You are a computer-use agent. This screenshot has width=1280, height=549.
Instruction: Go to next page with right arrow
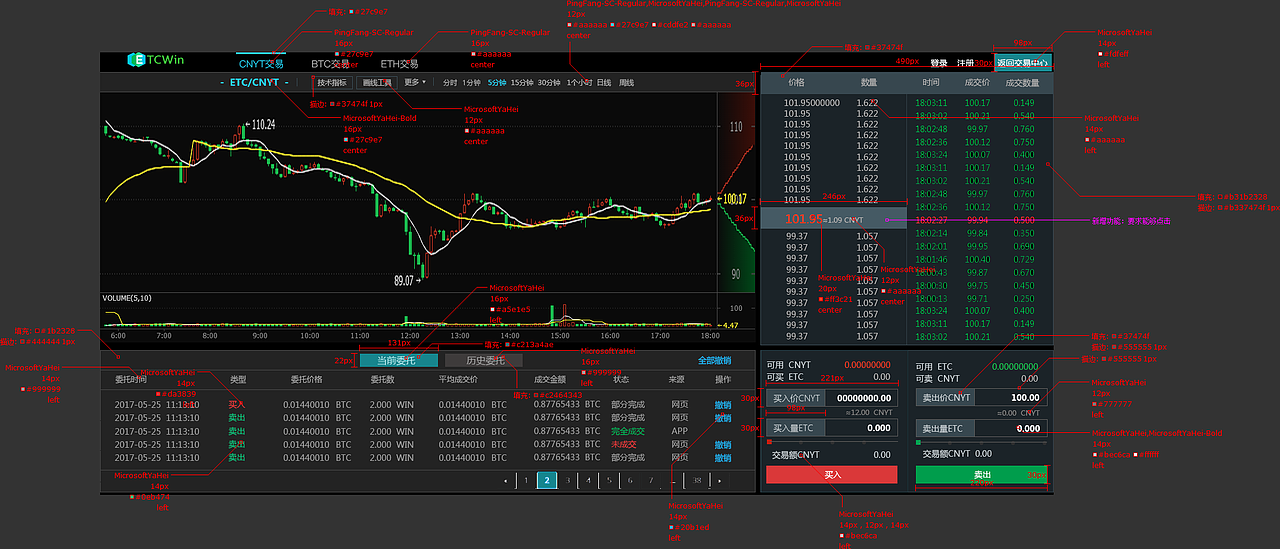720,481
